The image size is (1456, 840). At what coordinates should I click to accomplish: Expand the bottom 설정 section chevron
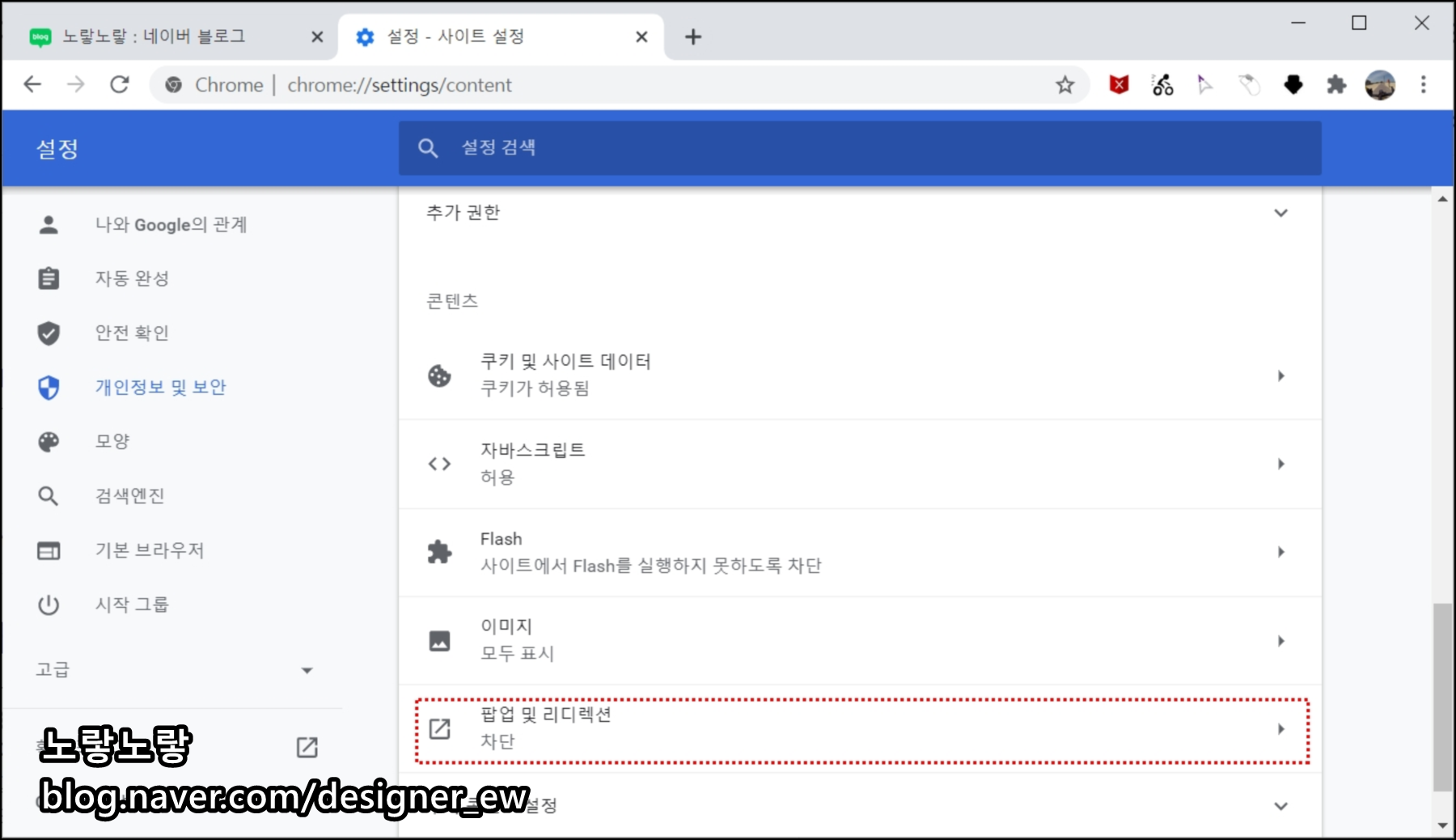point(1281,805)
